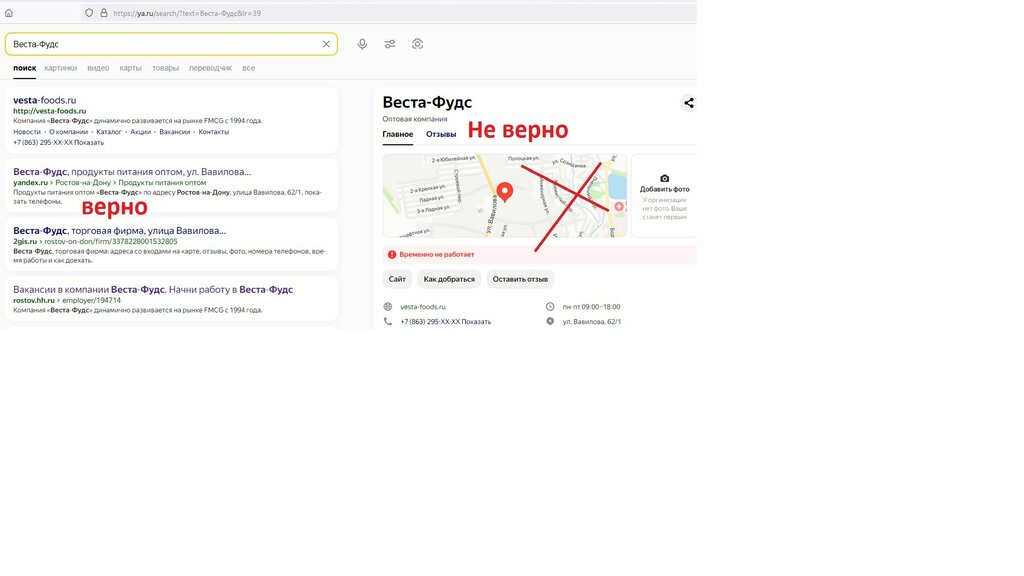
Task: Open the Каталог sitelink
Action: click(x=109, y=132)
